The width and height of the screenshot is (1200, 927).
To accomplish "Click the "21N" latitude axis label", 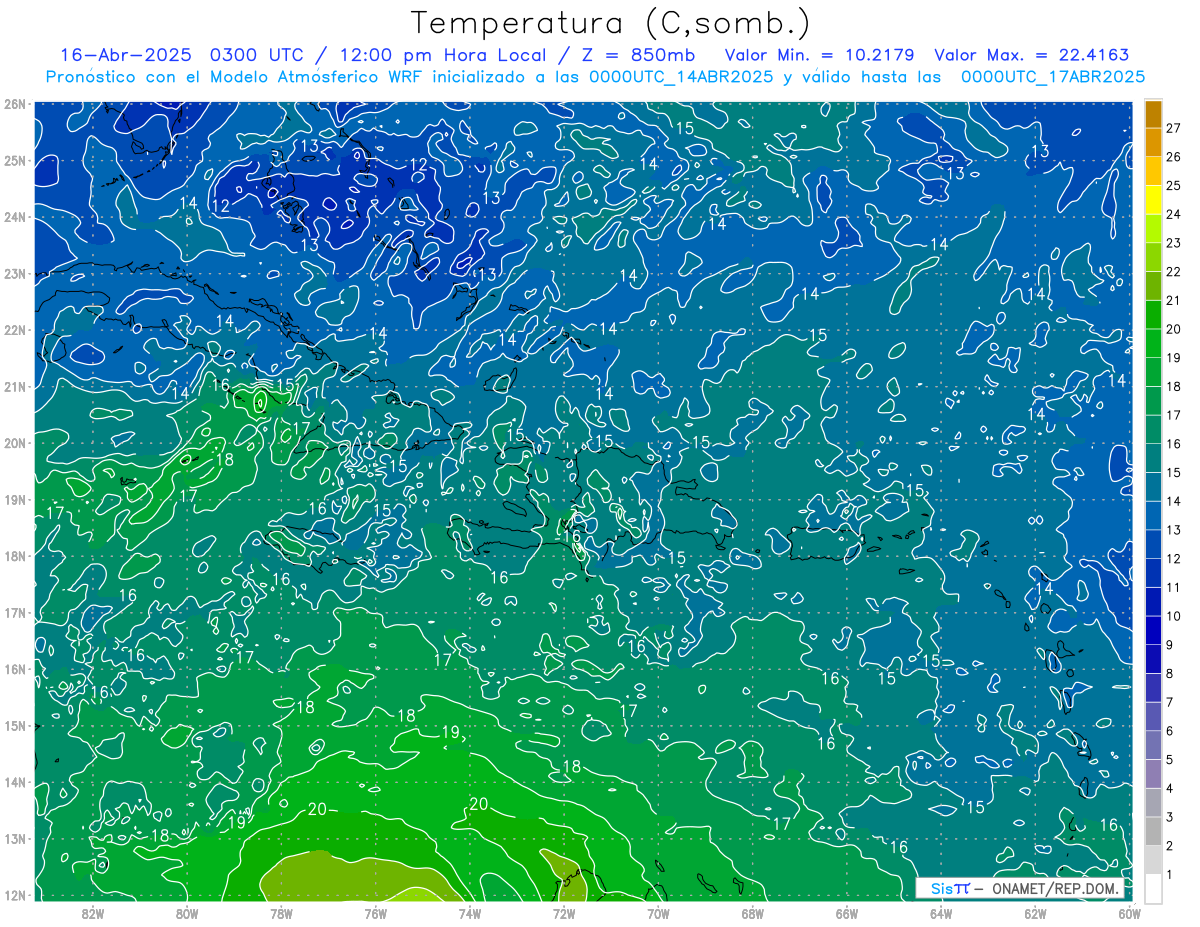I will (x=14, y=386).
